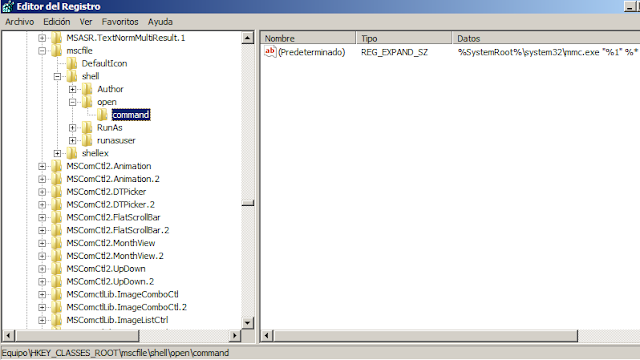Expand the runasuser key

point(73,140)
